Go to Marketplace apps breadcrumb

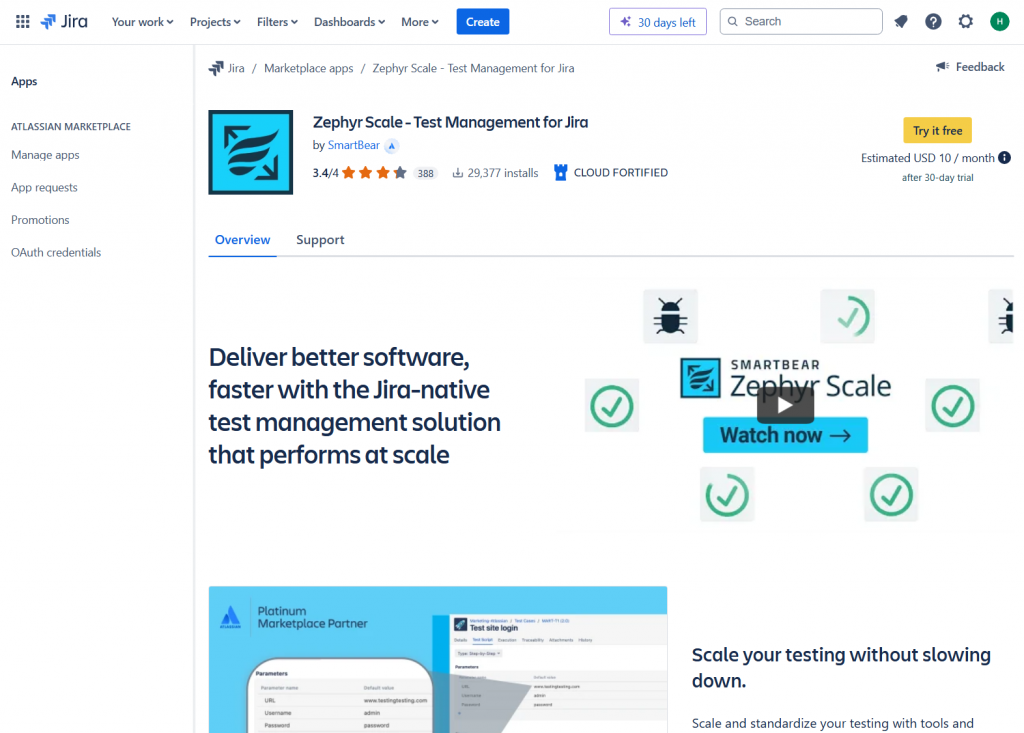pos(308,68)
